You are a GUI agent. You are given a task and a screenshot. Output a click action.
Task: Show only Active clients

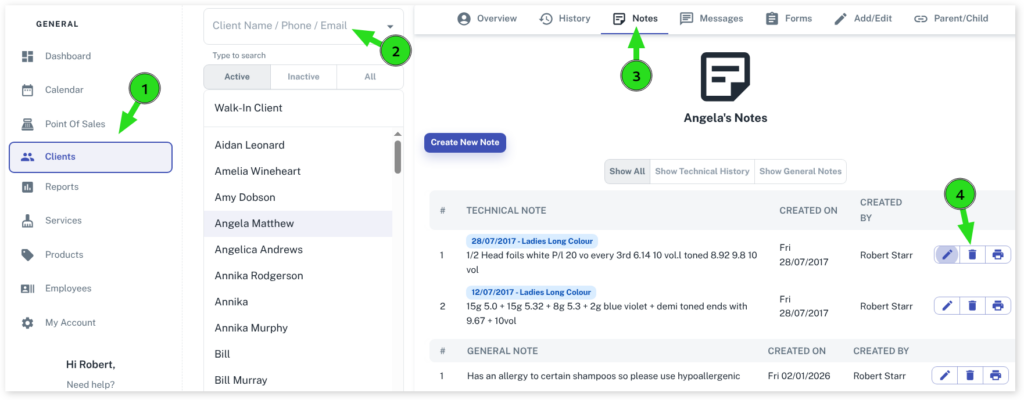point(237,77)
